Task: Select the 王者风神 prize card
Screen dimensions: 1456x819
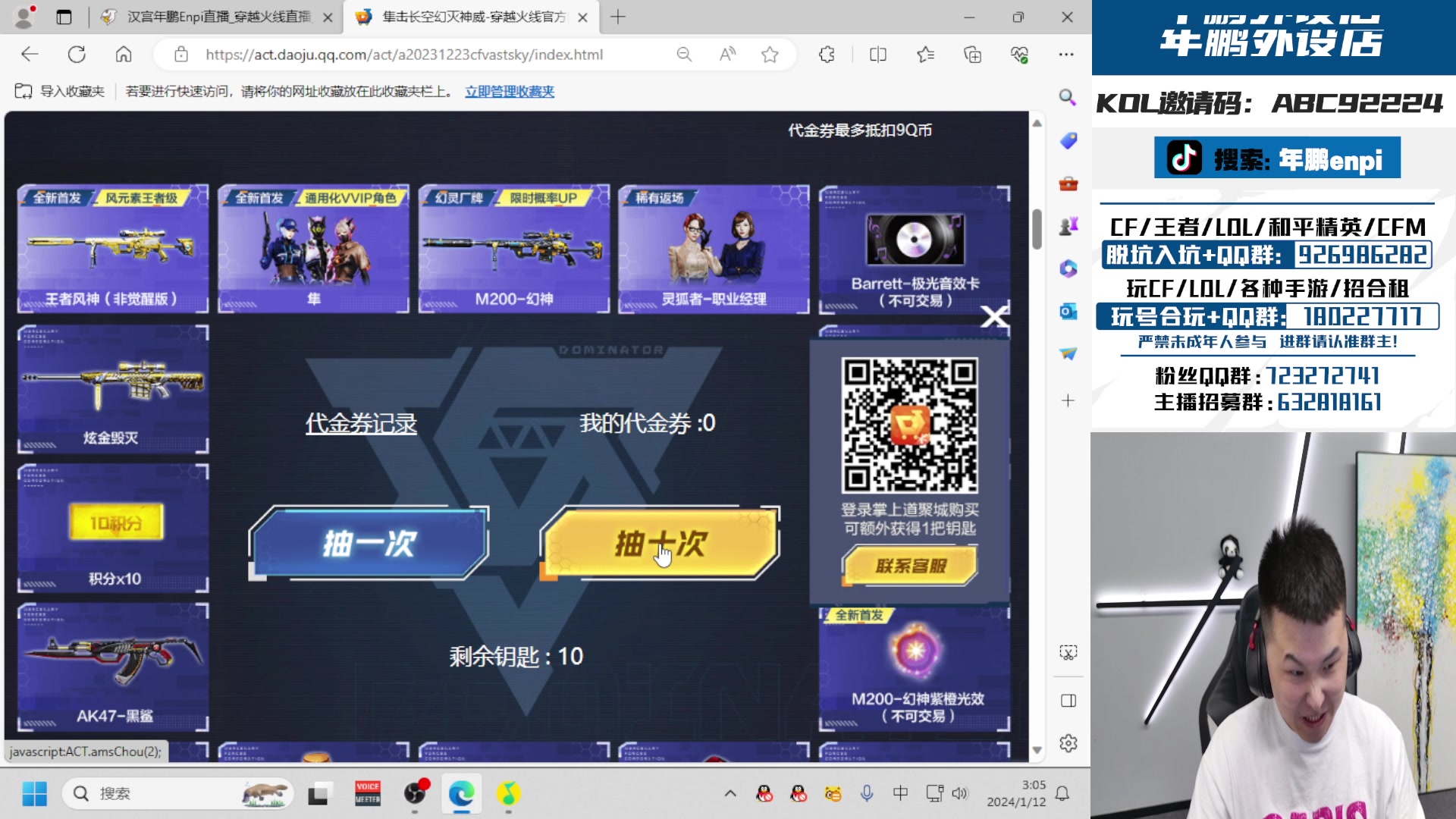Action: pos(113,249)
